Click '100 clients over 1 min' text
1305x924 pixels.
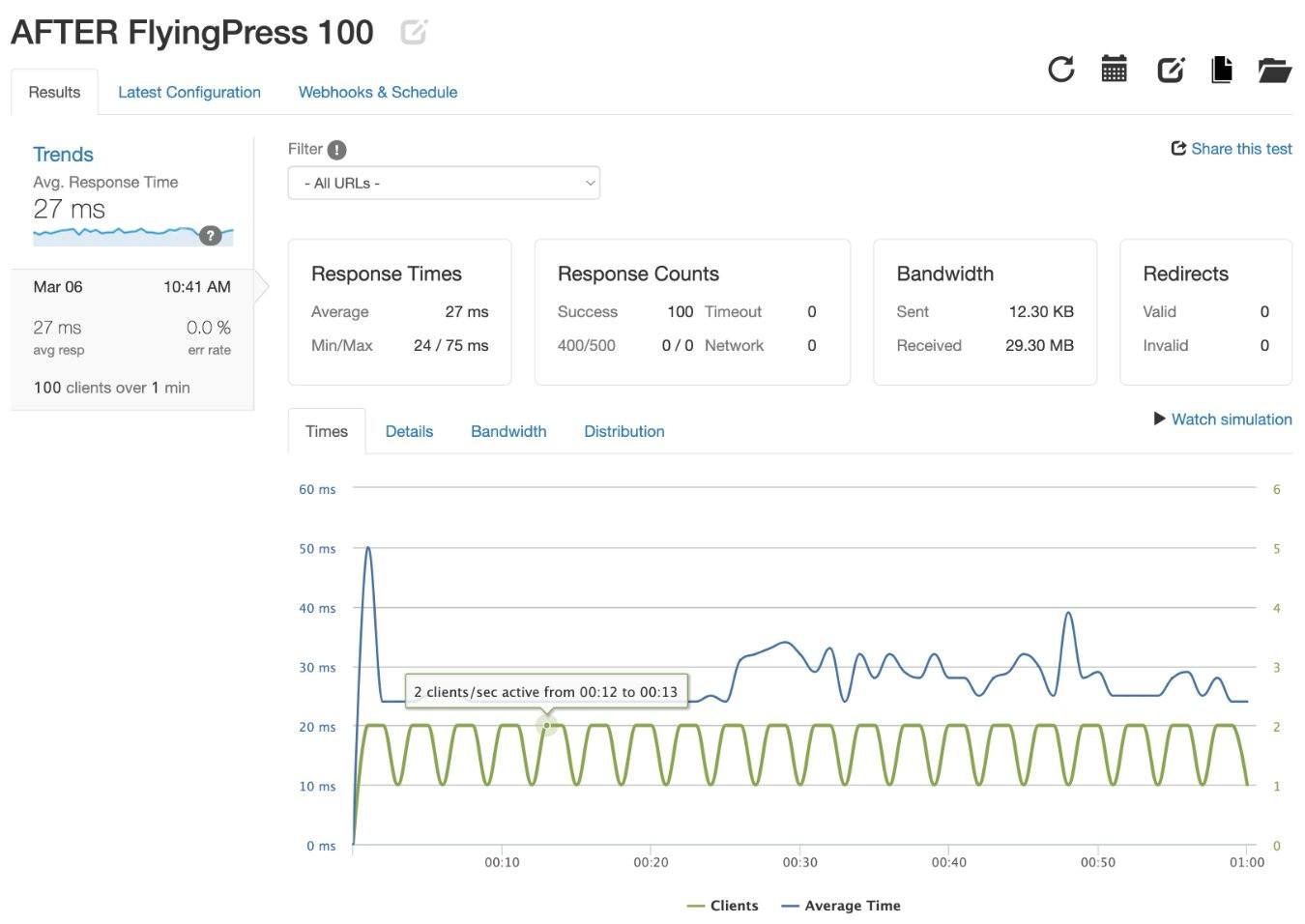[112, 388]
